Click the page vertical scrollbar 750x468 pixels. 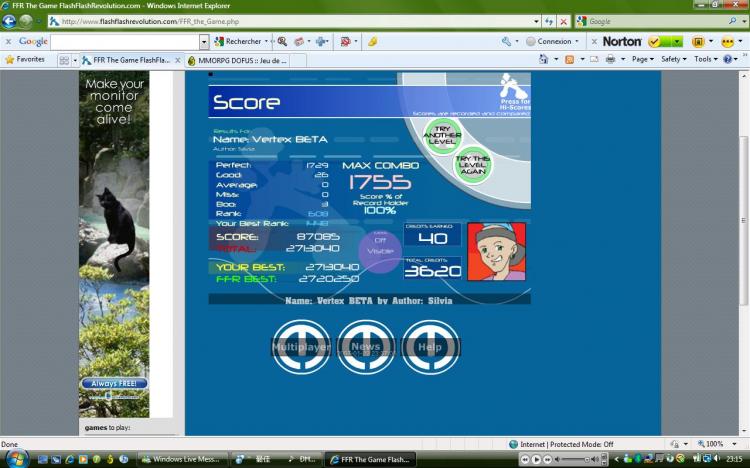744,220
